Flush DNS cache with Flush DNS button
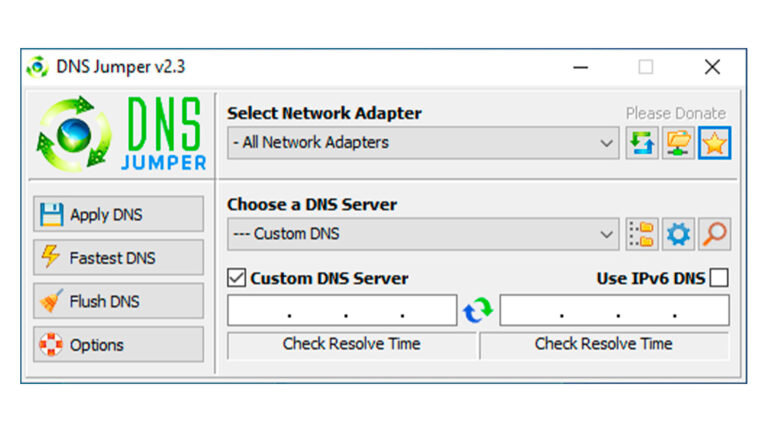 click(119, 301)
